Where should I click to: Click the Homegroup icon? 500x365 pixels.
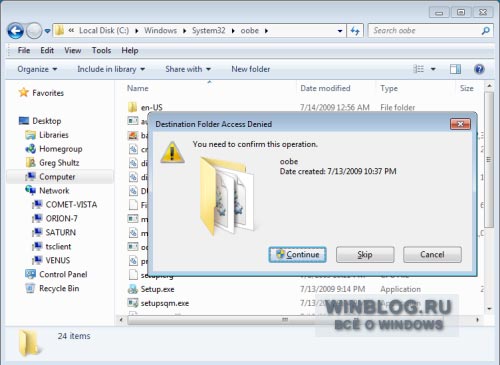pyautogui.click(x=30, y=149)
